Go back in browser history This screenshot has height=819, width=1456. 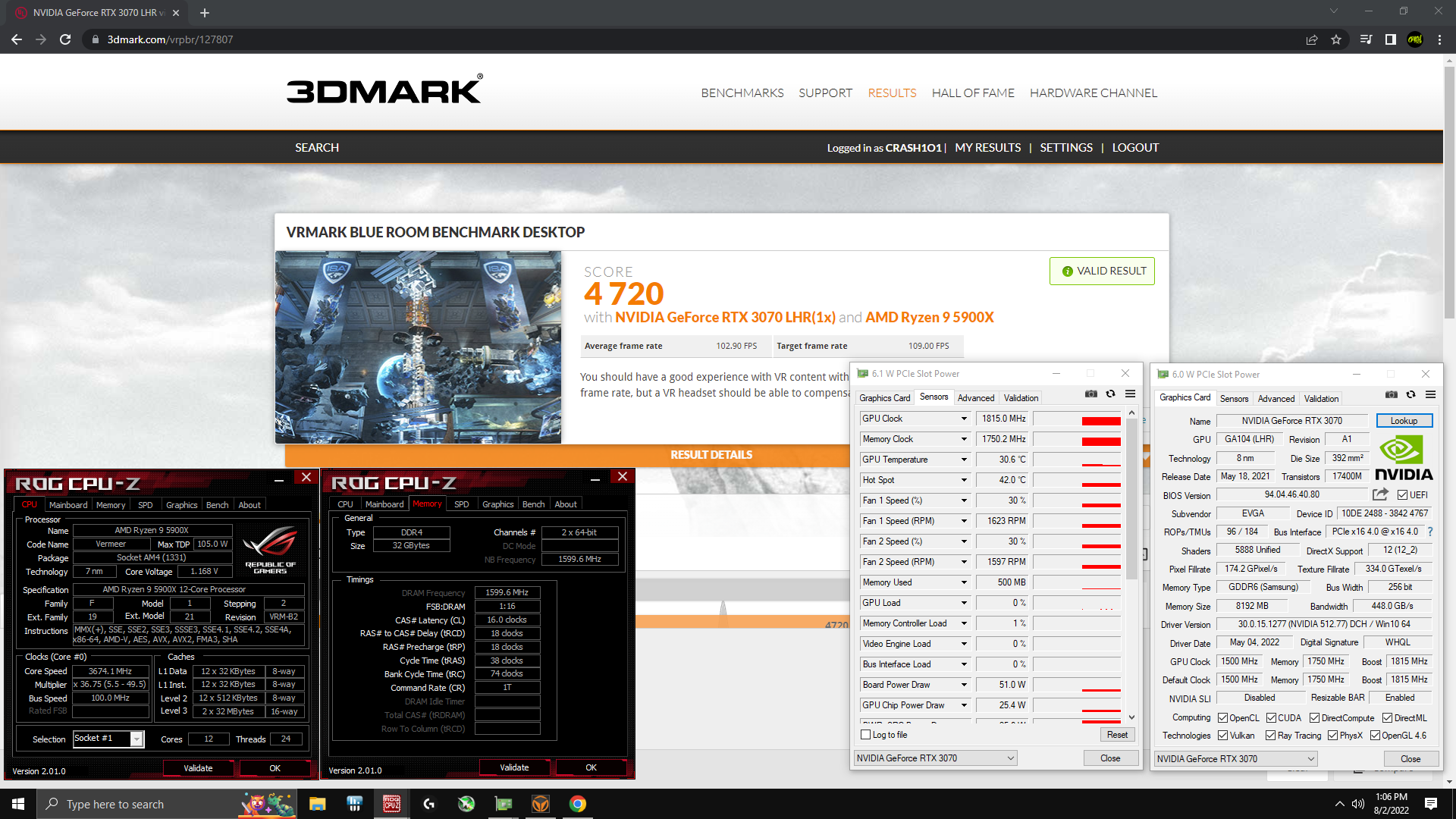click(17, 39)
